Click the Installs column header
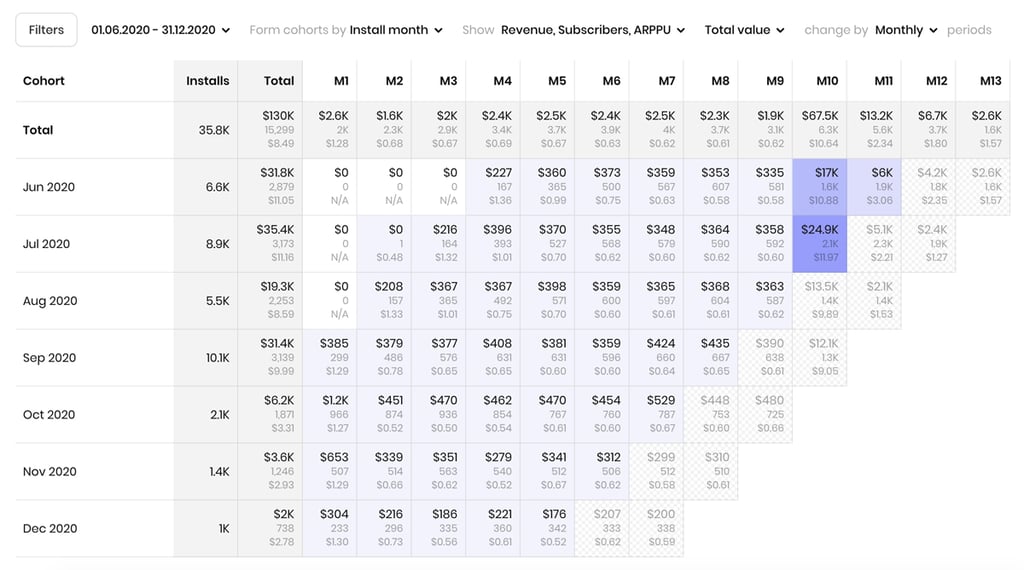 pos(207,81)
